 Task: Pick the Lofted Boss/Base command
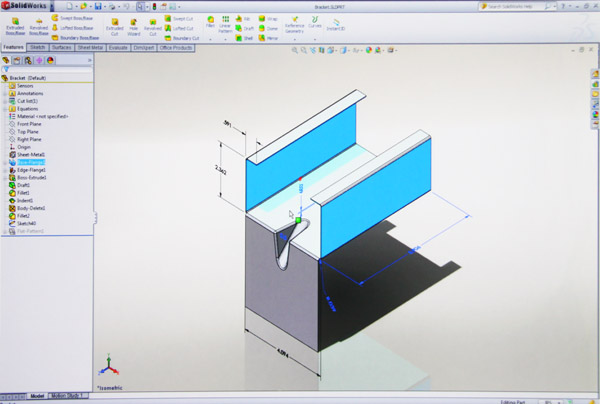[x=72, y=28]
